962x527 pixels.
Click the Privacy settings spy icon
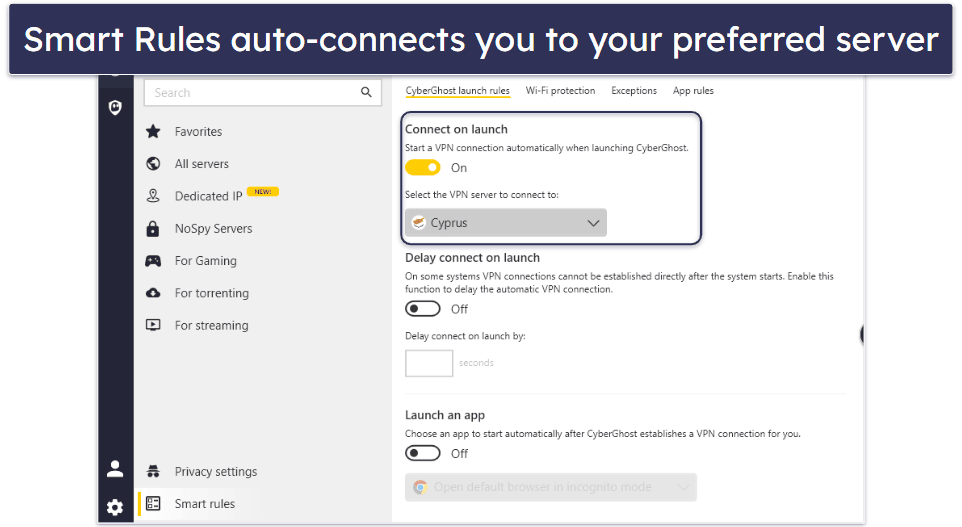(x=153, y=471)
